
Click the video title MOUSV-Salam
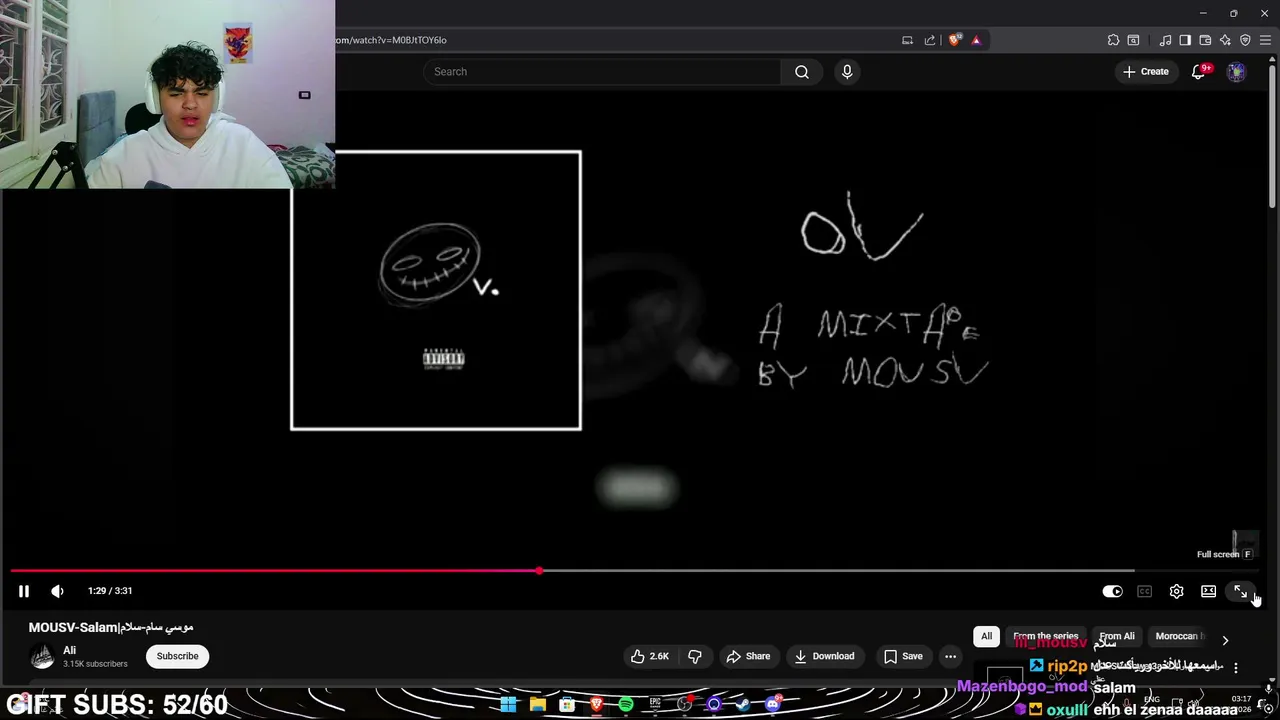click(111, 627)
